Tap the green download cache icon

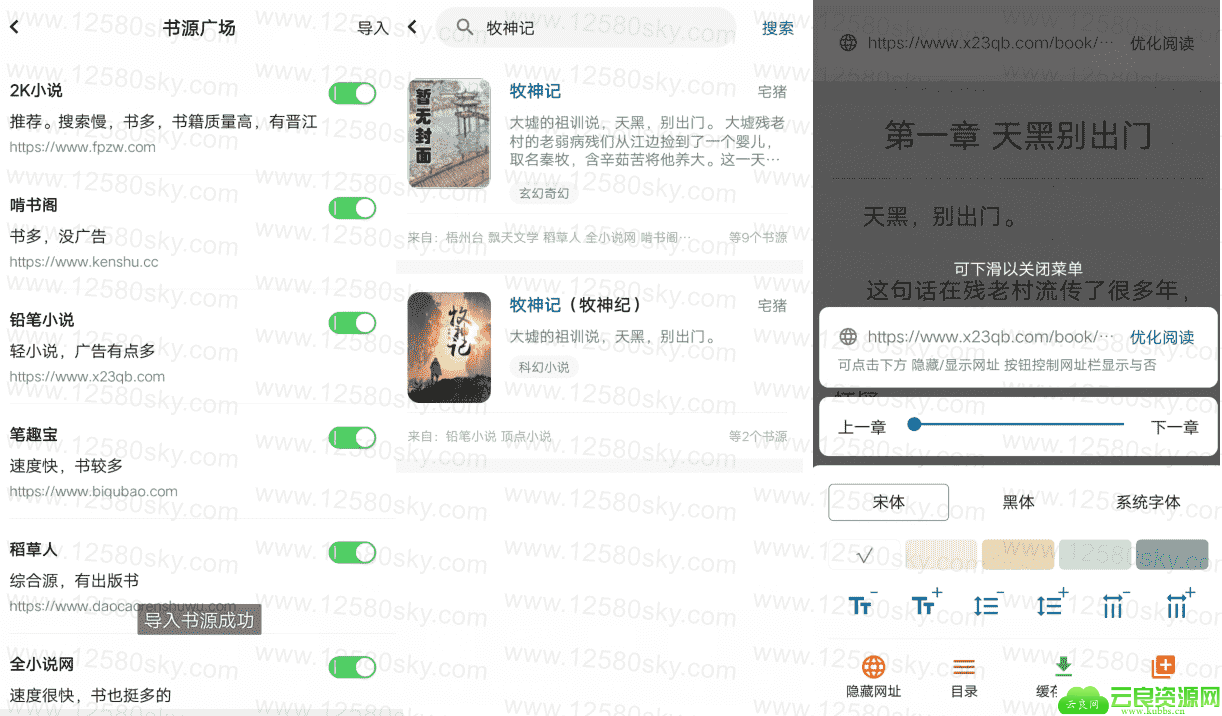(x=1063, y=666)
